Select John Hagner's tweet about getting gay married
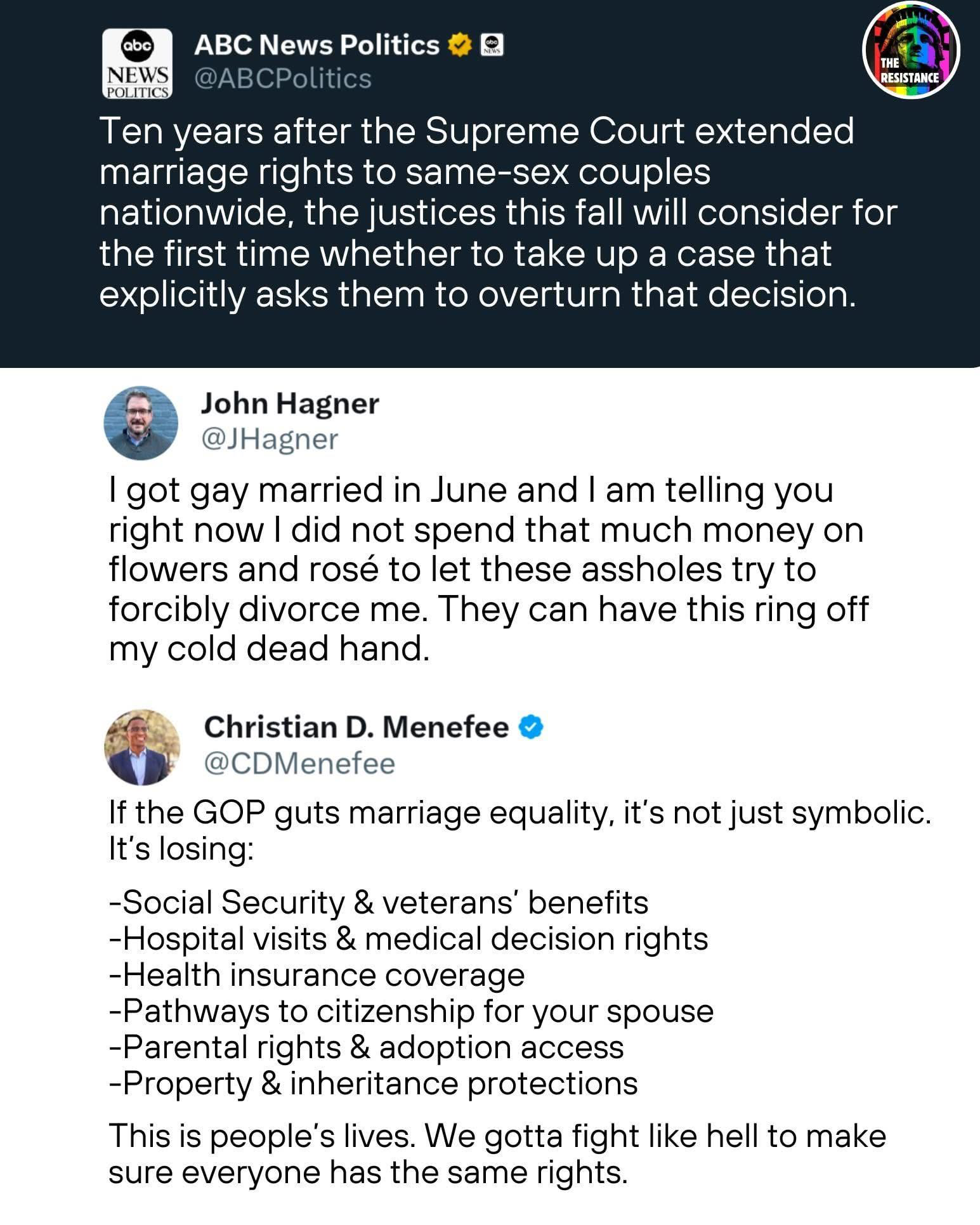The width and height of the screenshot is (980, 1225). (488, 569)
